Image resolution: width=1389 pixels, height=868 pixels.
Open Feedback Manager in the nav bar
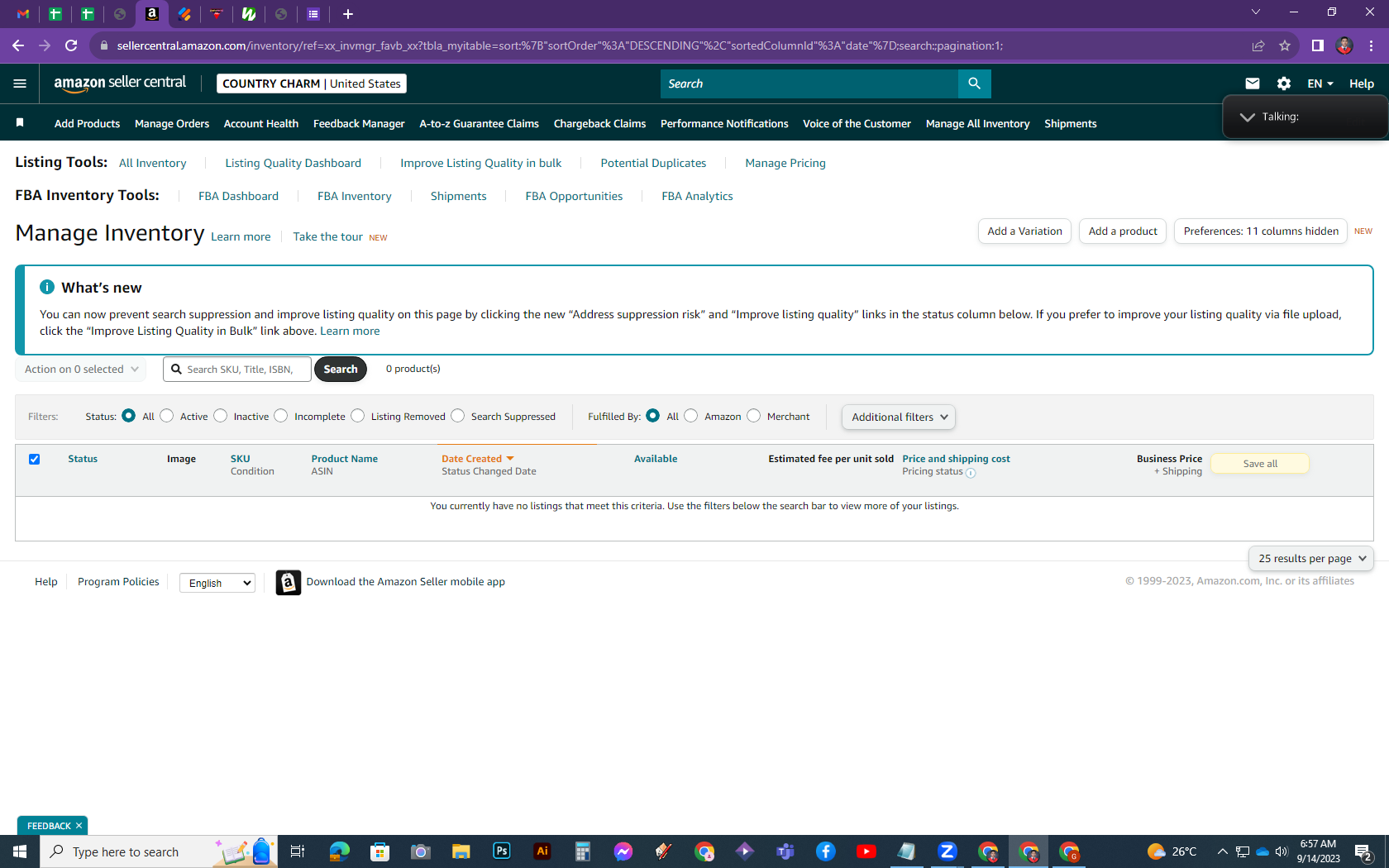[x=359, y=123]
